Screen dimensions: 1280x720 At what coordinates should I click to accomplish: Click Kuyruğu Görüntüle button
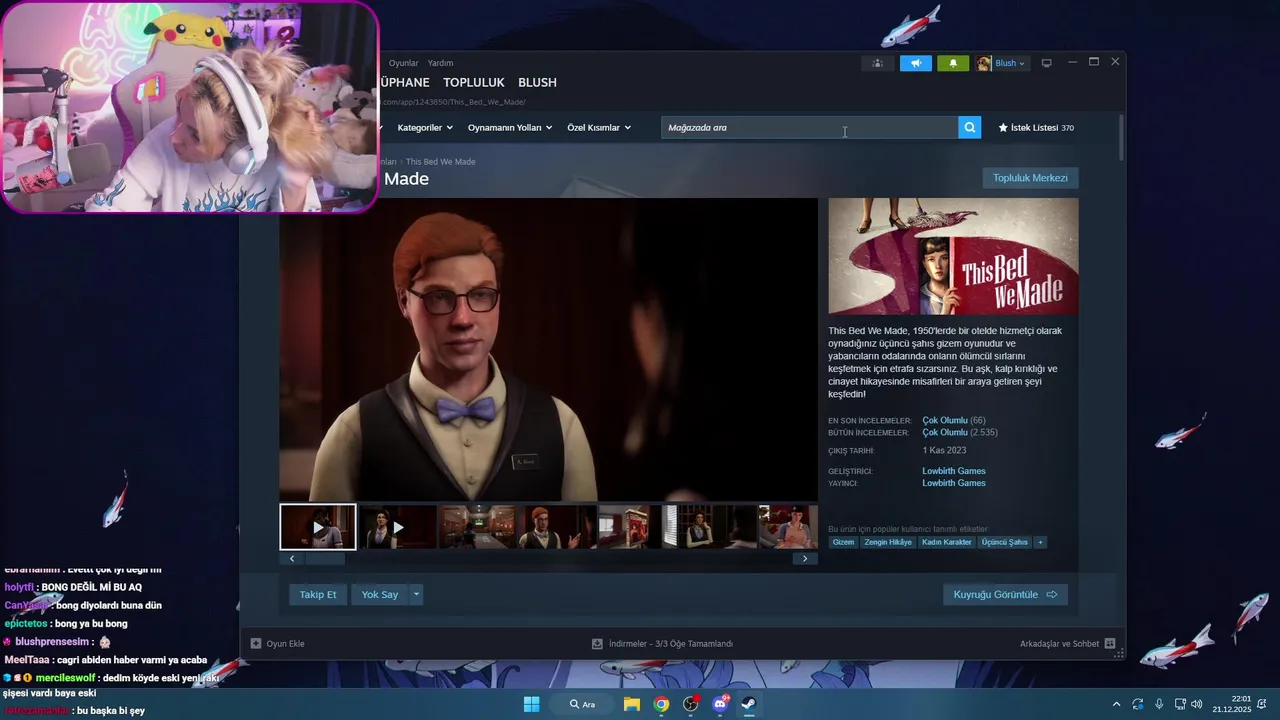pos(1005,594)
